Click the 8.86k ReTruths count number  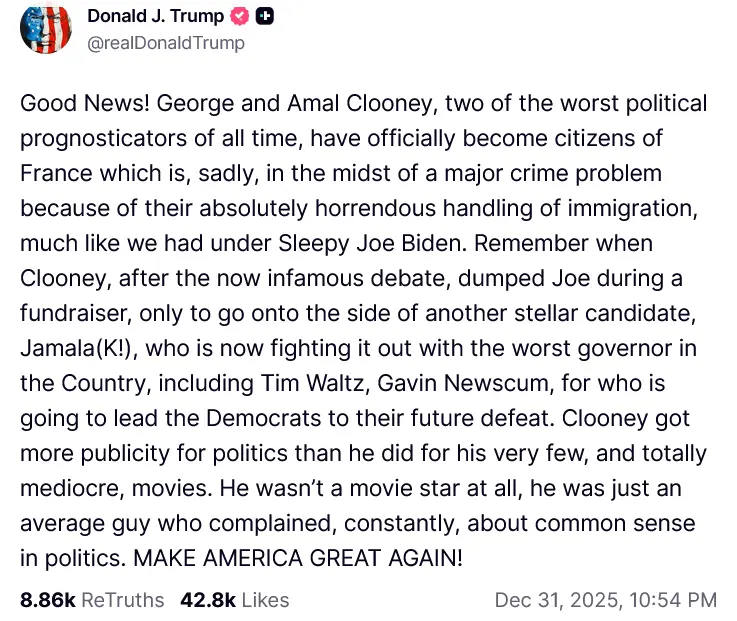tap(47, 600)
